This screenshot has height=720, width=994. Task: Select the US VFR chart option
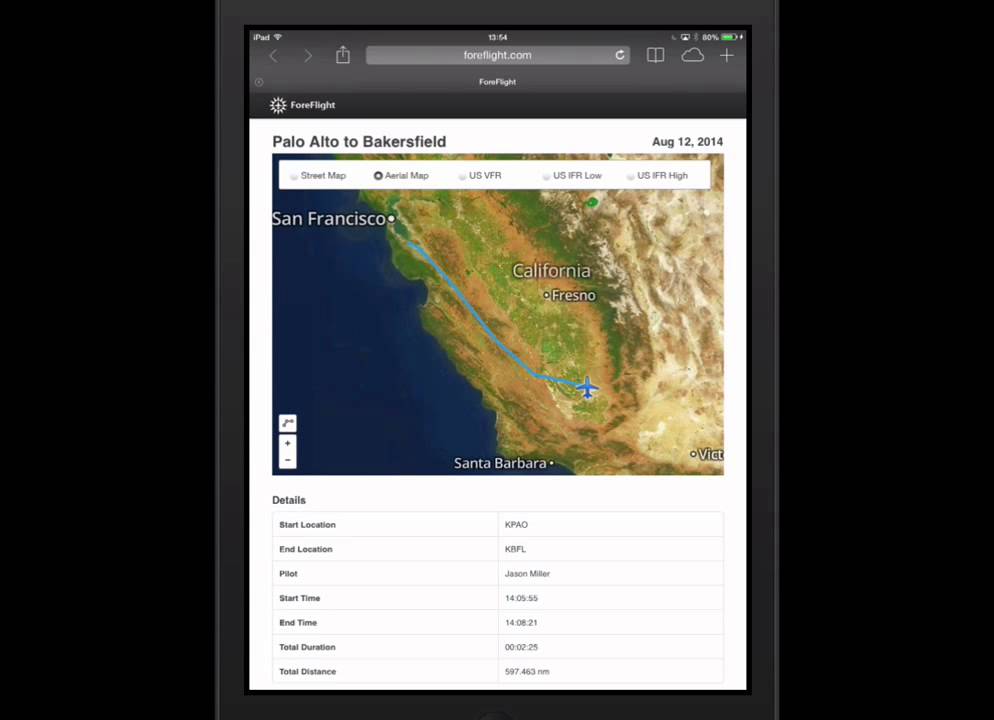coord(480,176)
